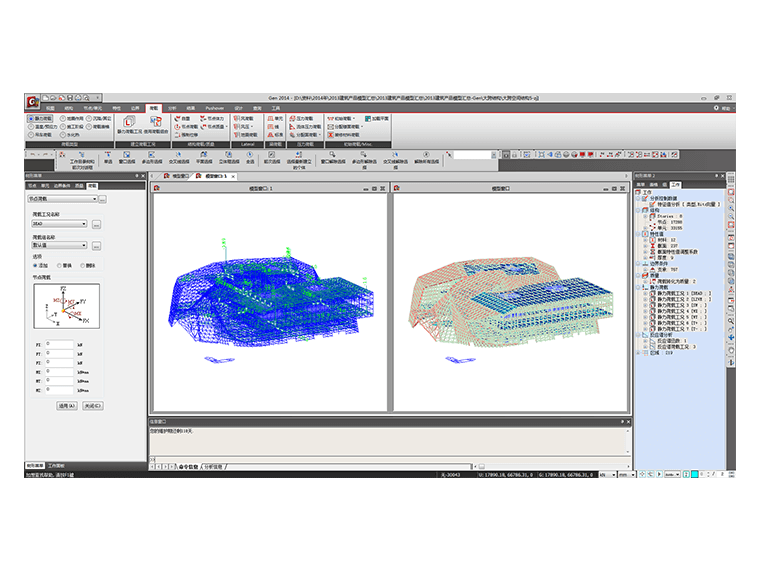Click the 使用荷载组合 load combination icon
The image size is (760, 577).
pos(156,125)
